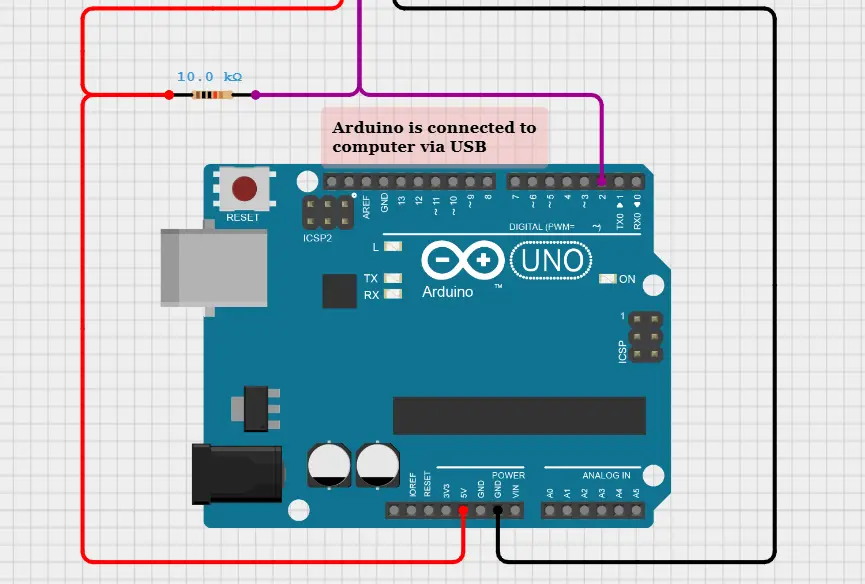Click the 5V pin on the power header
Image resolution: width=865 pixels, height=584 pixels.
click(x=463, y=512)
